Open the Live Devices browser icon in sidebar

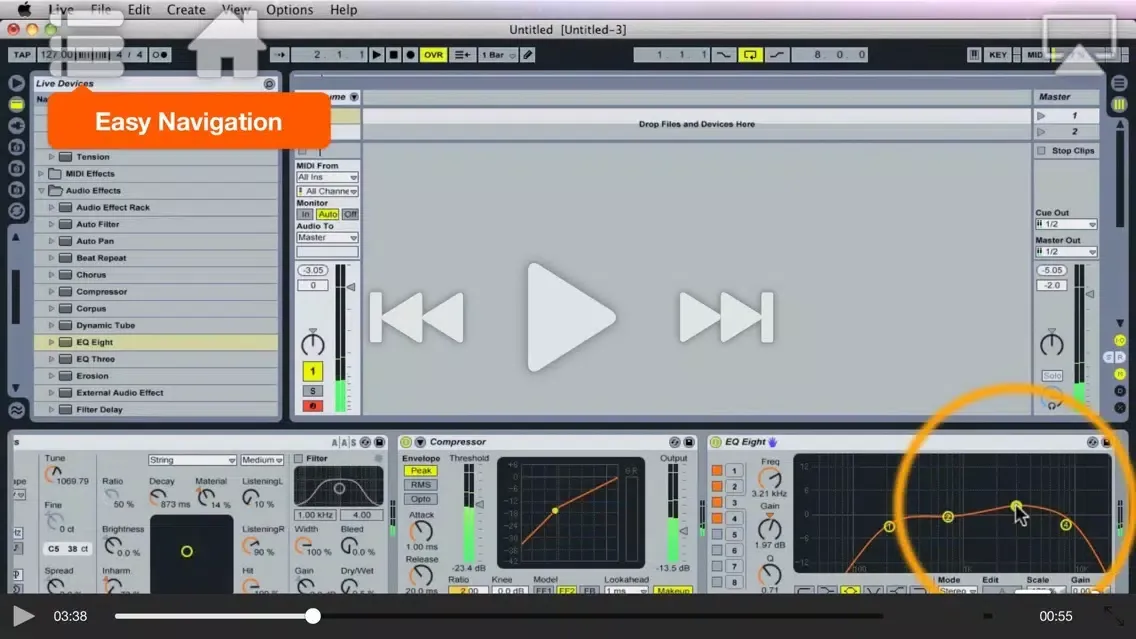(x=16, y=104)
